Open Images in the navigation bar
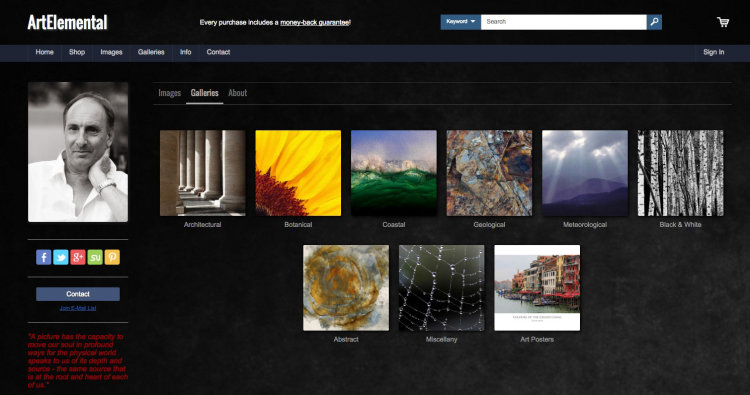Screen dimensions: 750x395 111,52
